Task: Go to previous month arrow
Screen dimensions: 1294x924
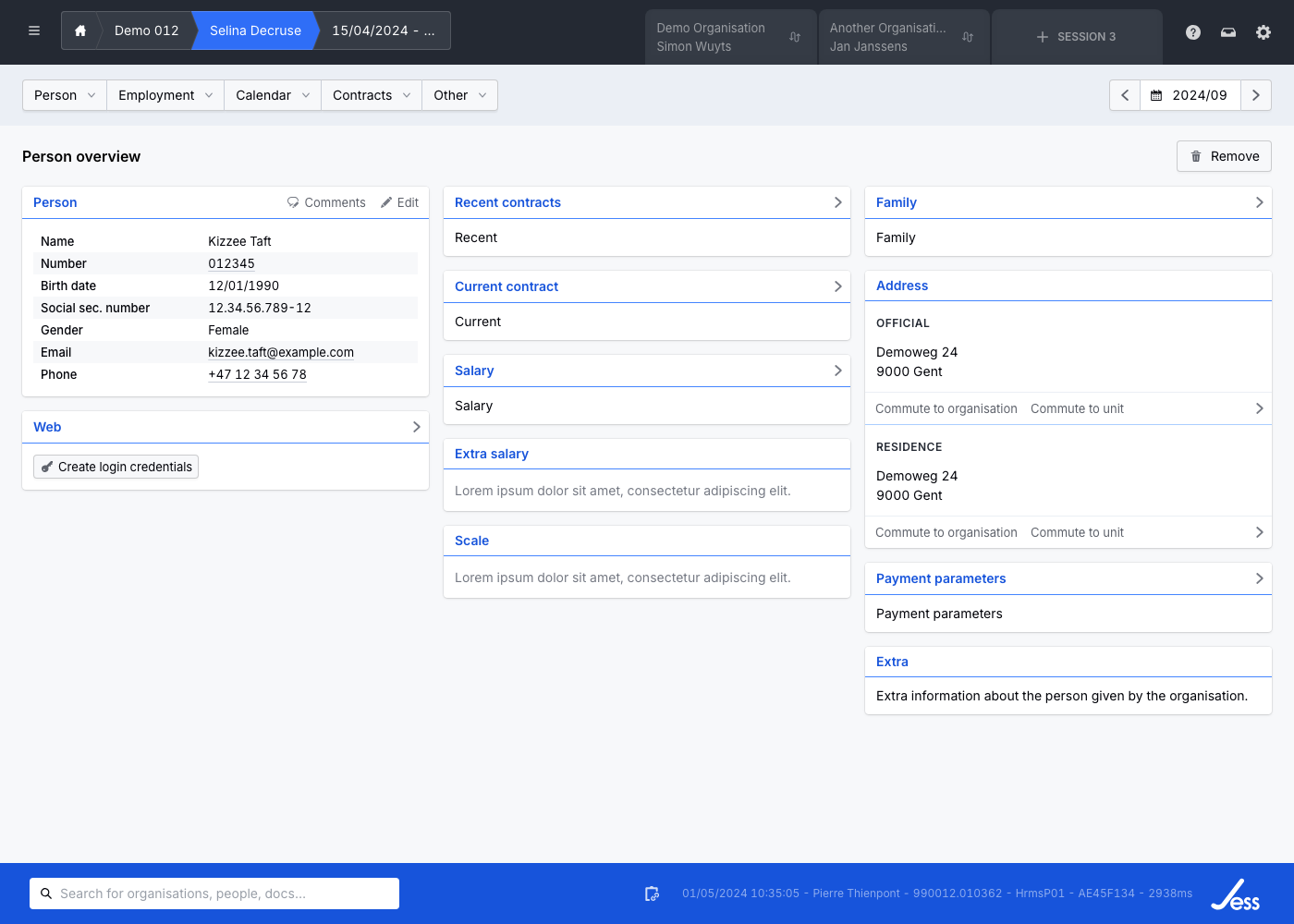Action: pyautogui.click(x=1125, y=95)
